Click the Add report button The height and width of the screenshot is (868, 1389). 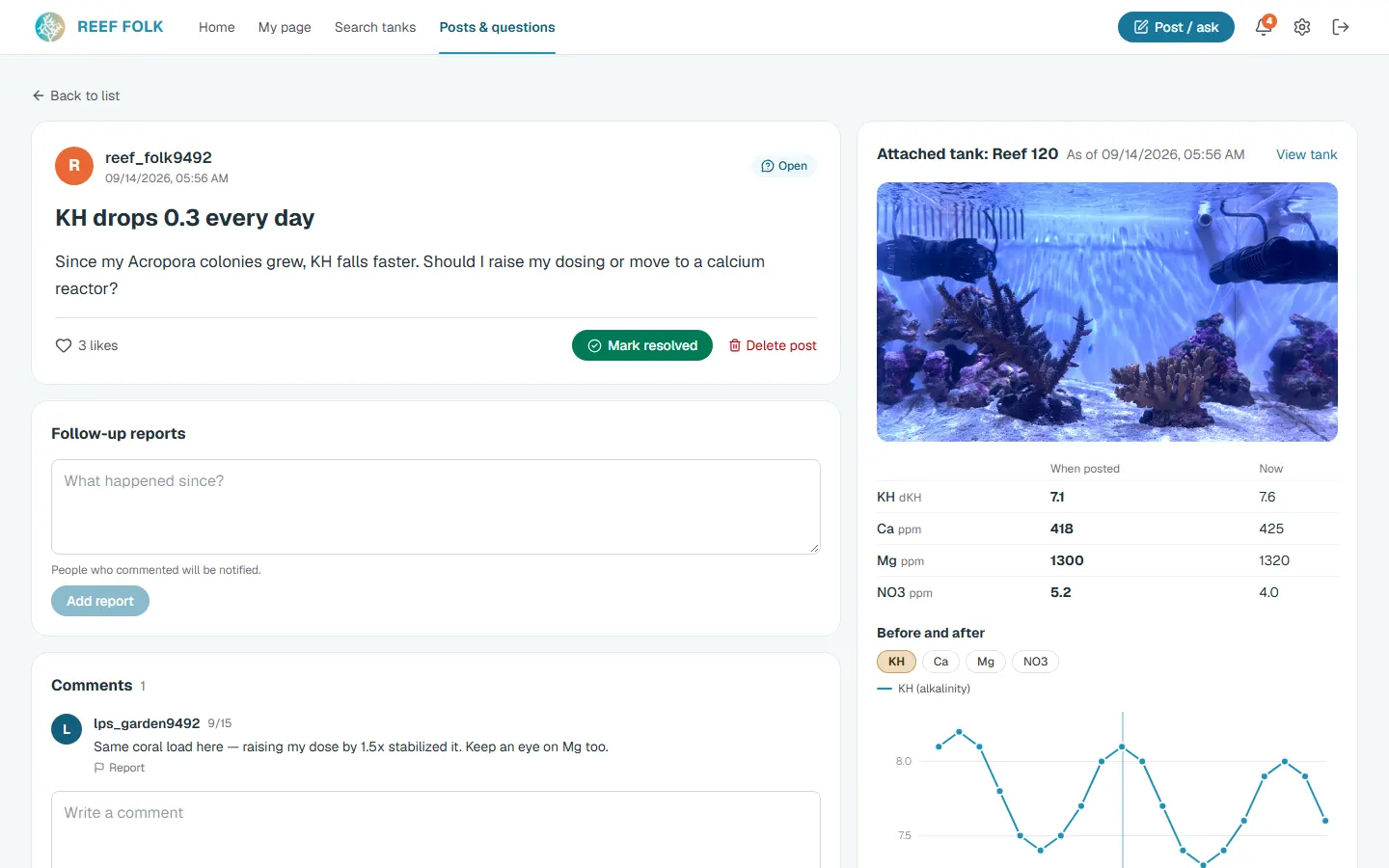pos(100,601)
